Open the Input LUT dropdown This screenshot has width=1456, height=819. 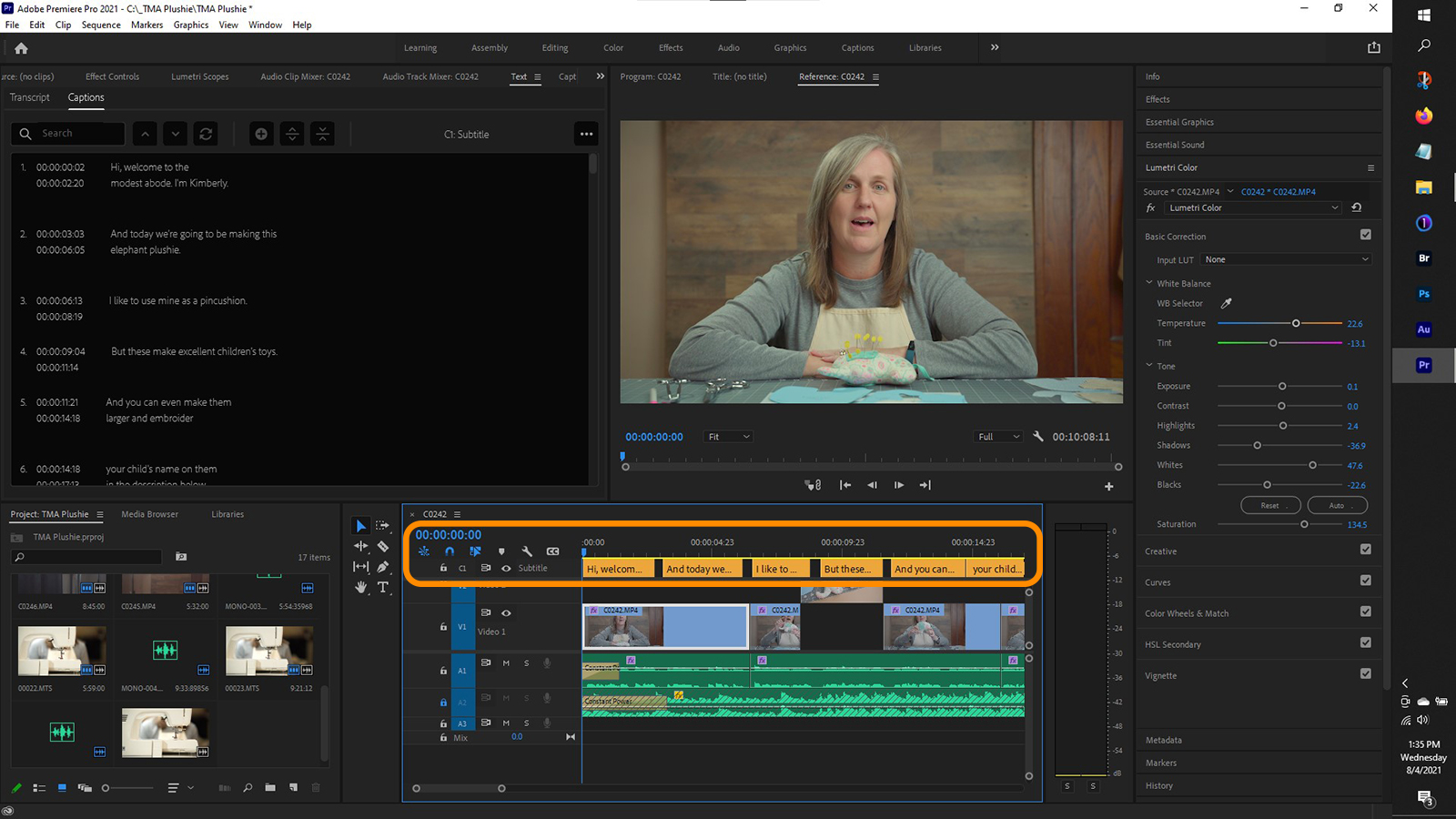(1286, 259)
